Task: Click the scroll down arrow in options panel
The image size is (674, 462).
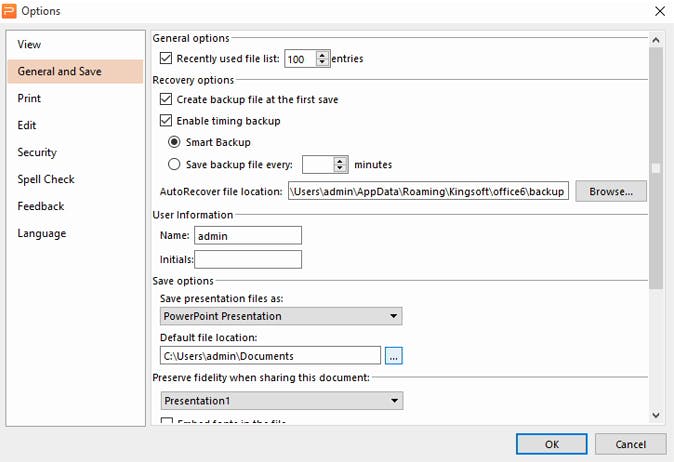Action: [x=656, y=414]
